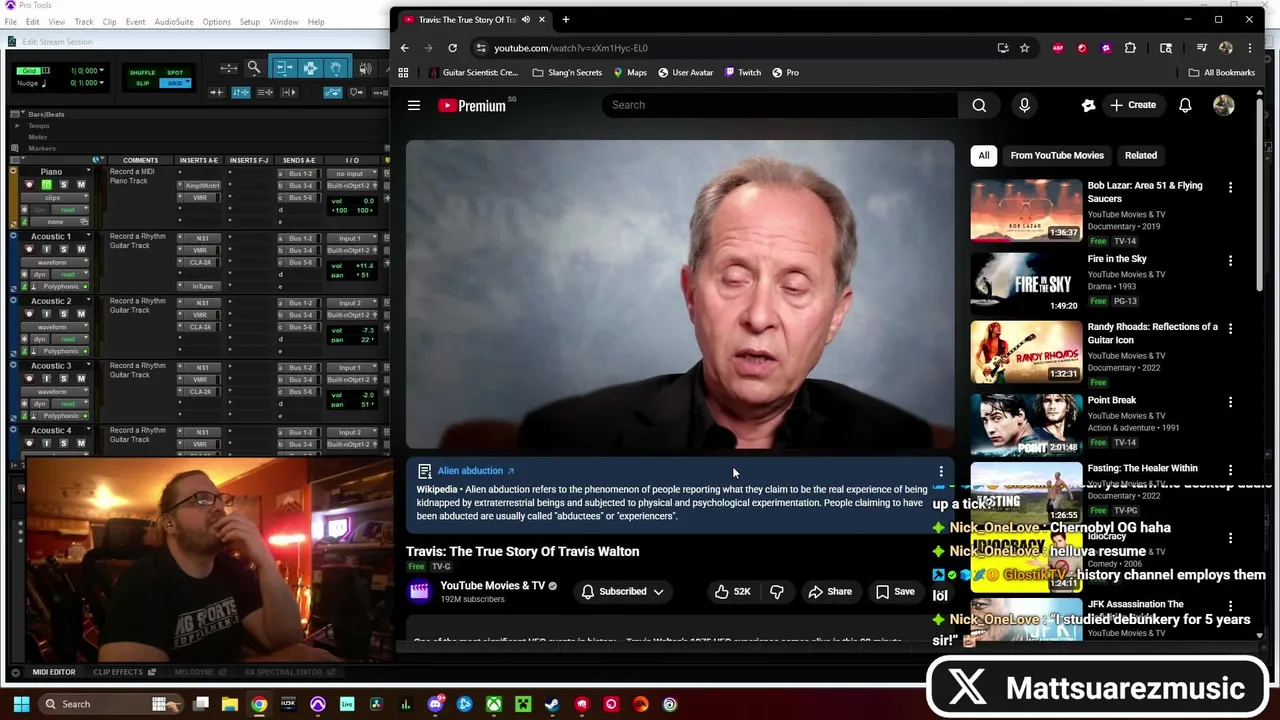Click Acoustic 1 volume value +11.4
Screen dimensions: 1280x720
[364, 266]
